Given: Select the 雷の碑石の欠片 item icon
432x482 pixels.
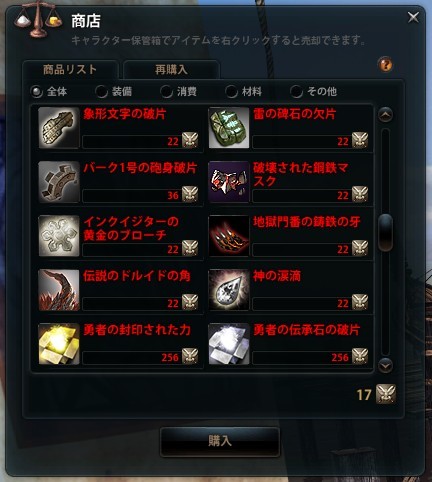Looking at the screenshot, I should point(229,128).
